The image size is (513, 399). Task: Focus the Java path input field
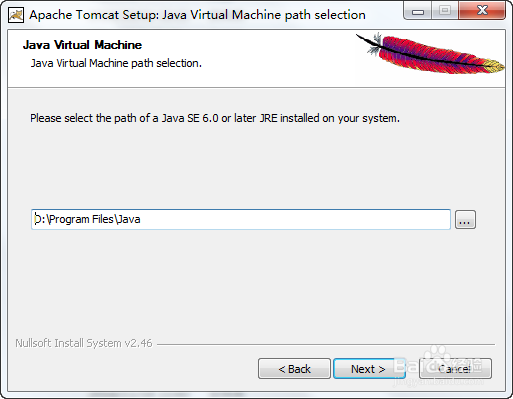pyautogui.click(x=241, y=220)
